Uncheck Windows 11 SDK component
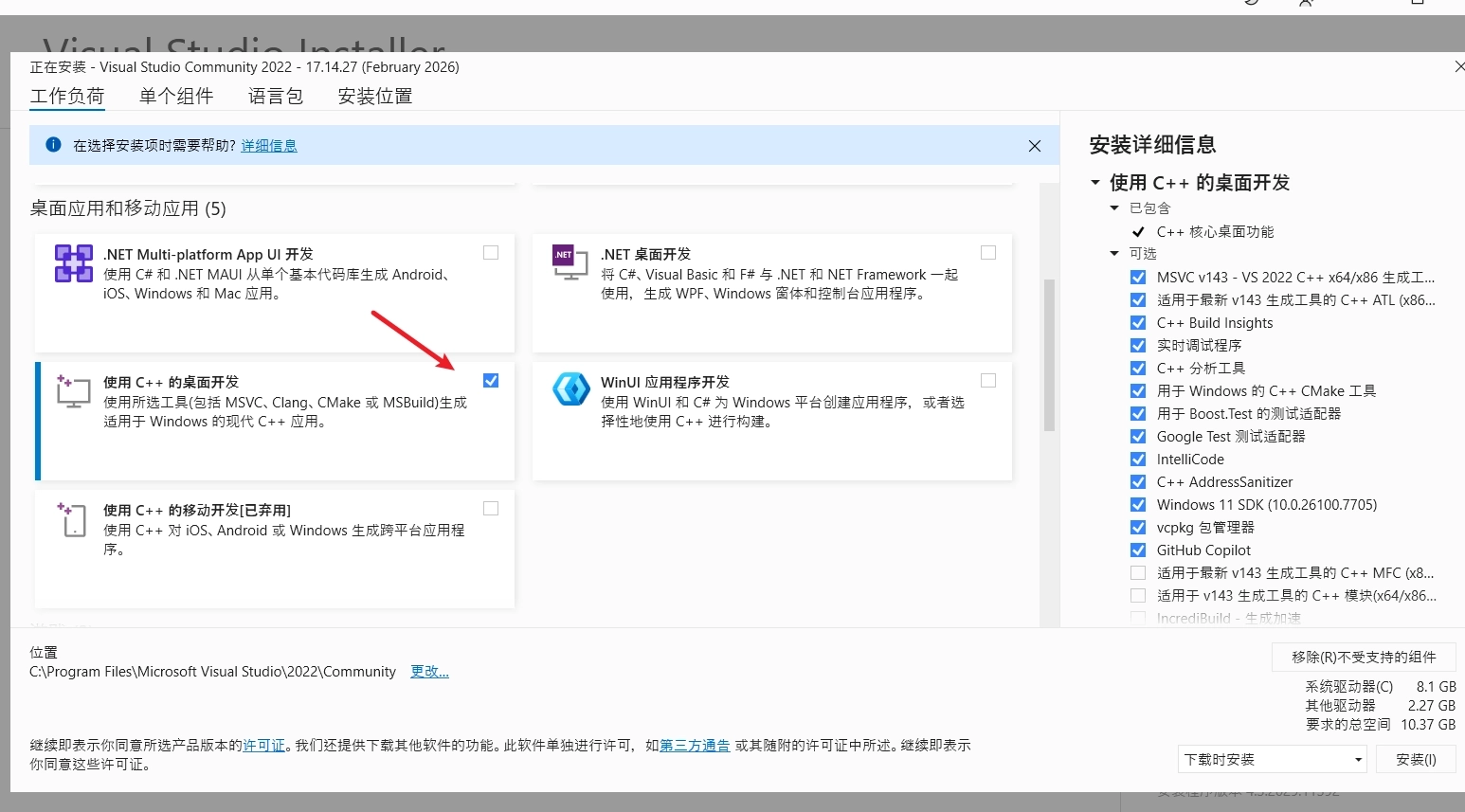This screenshot has width=1465, height=812. (x=1138, y=505)
